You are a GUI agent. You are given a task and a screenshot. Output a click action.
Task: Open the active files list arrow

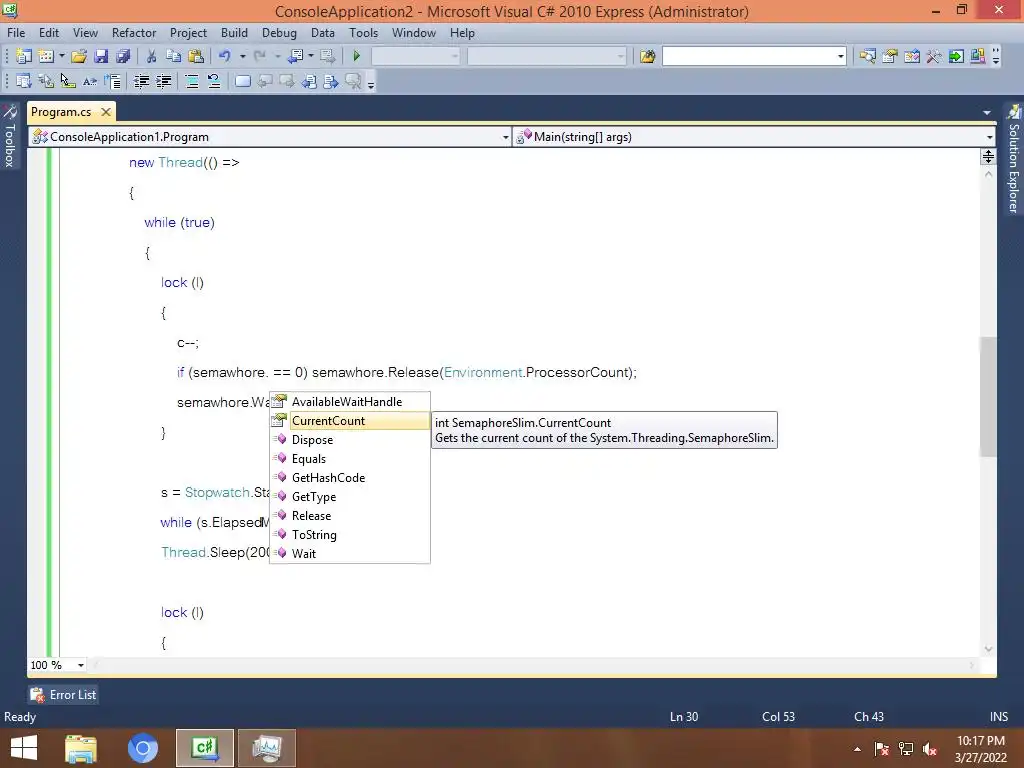click(x=987, y=112)
